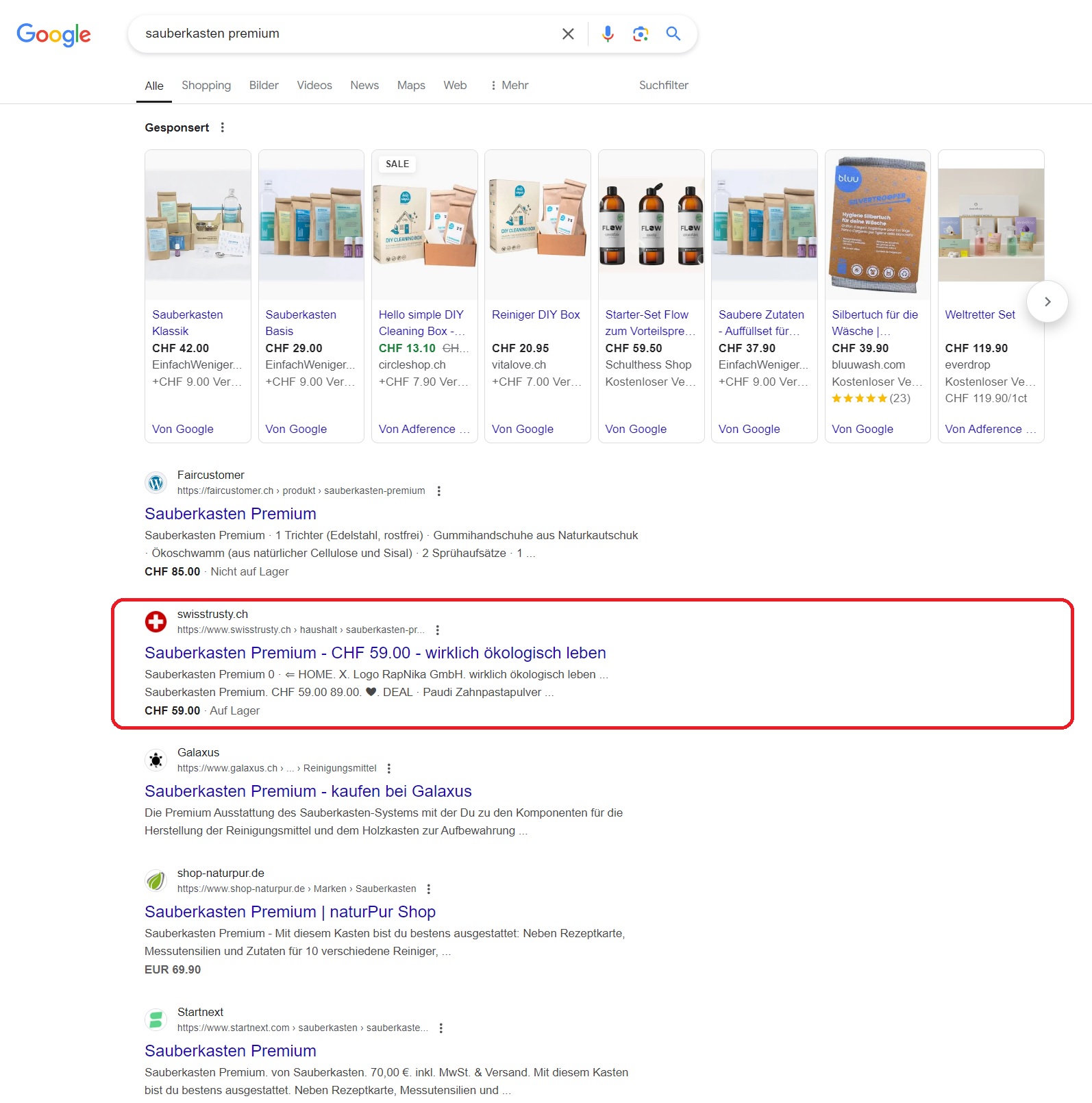Open Sauberkasten Premium kaufen bei Galaxus result
The image size is (1092, 1103).
(308, 791)
